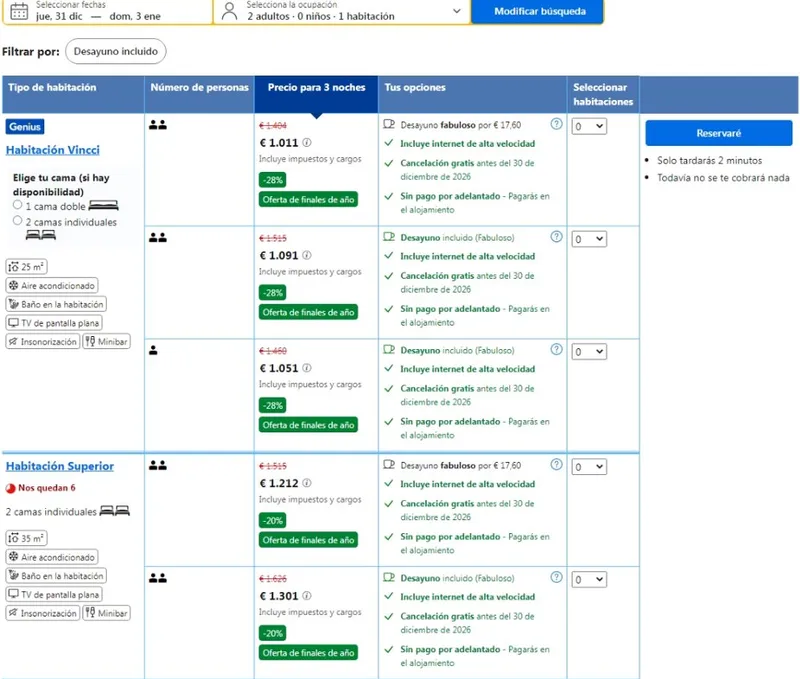The image size is (800, 679).
Task: Click the Aire acondicionado tag under Habitación Vincci
Action: point(52,286)
